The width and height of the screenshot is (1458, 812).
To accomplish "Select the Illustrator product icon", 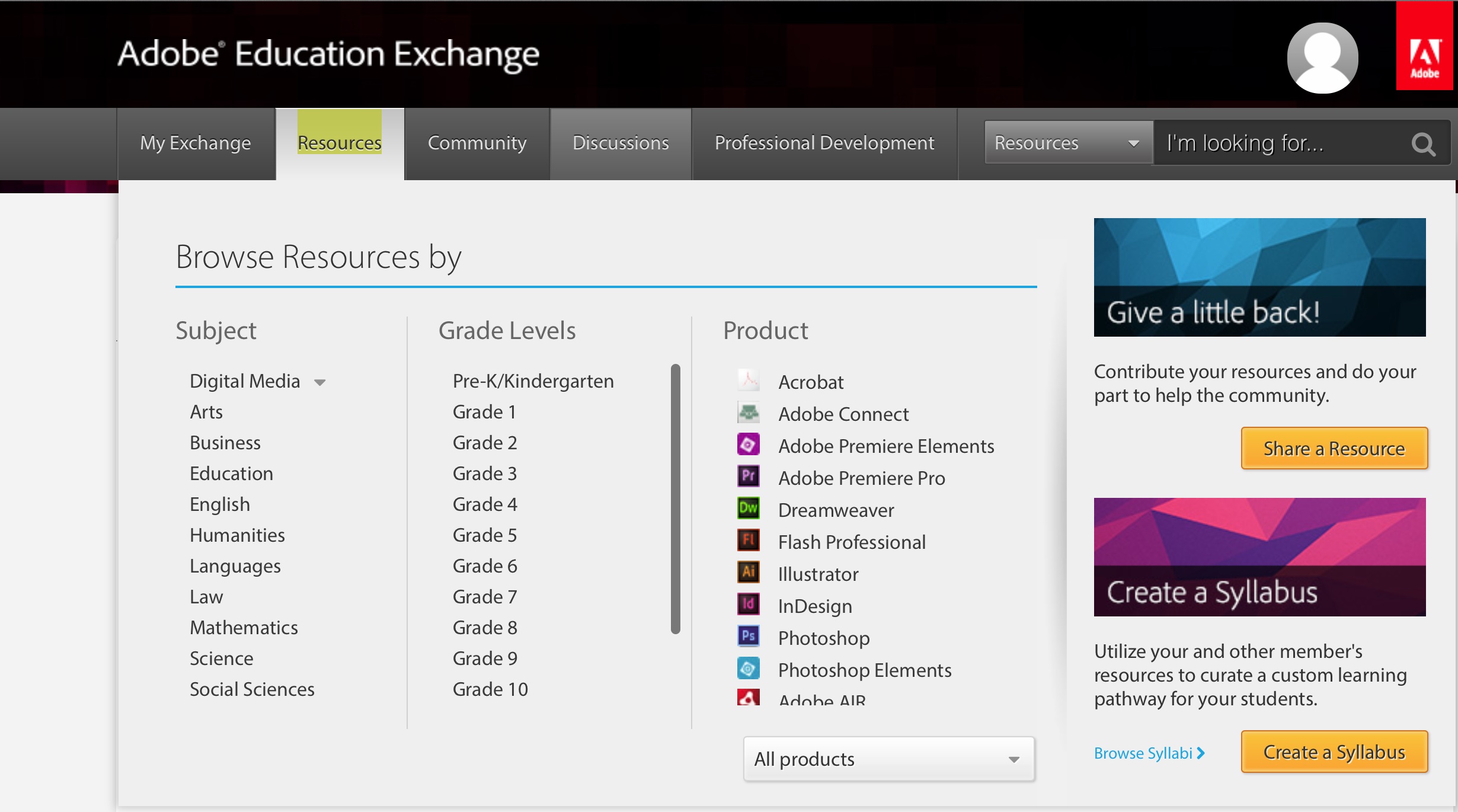I will 748,573.
